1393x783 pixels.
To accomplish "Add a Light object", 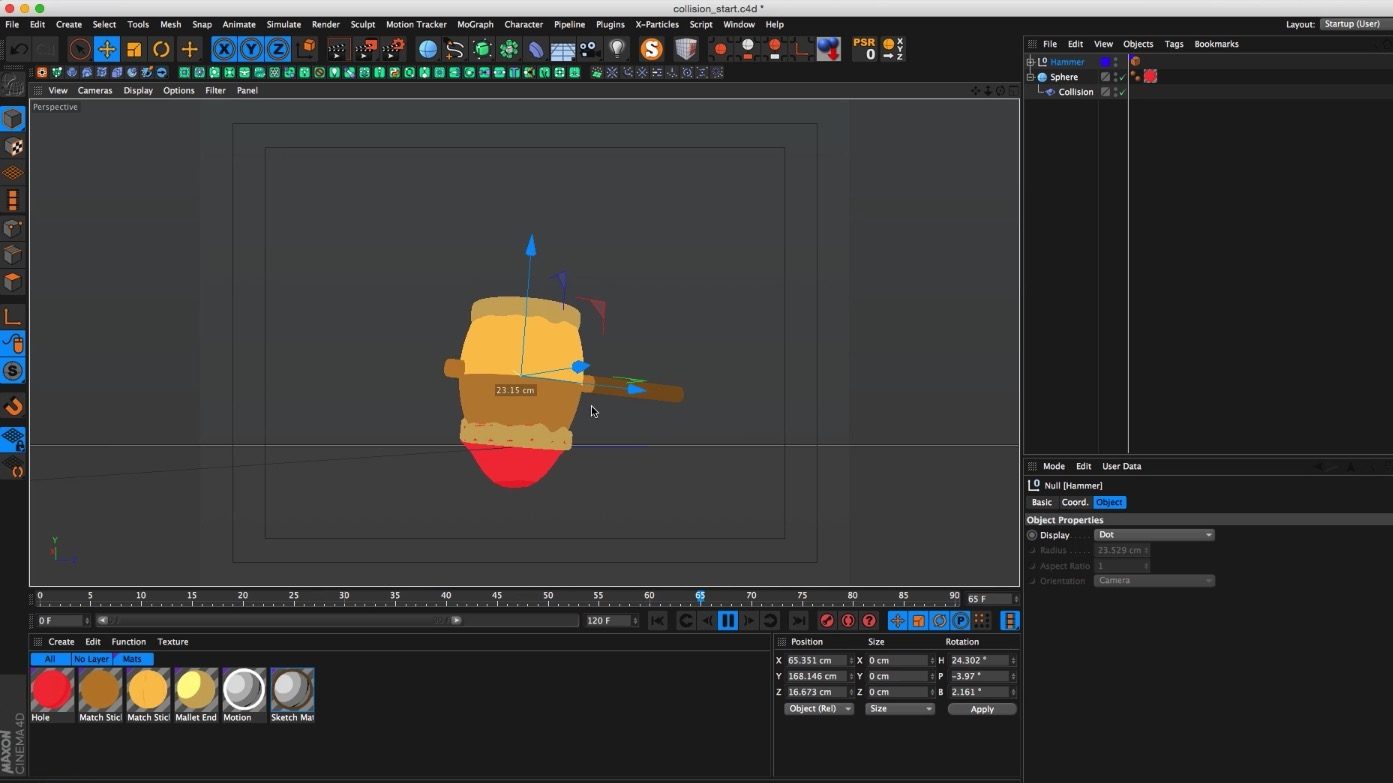I will coord(617,49).
